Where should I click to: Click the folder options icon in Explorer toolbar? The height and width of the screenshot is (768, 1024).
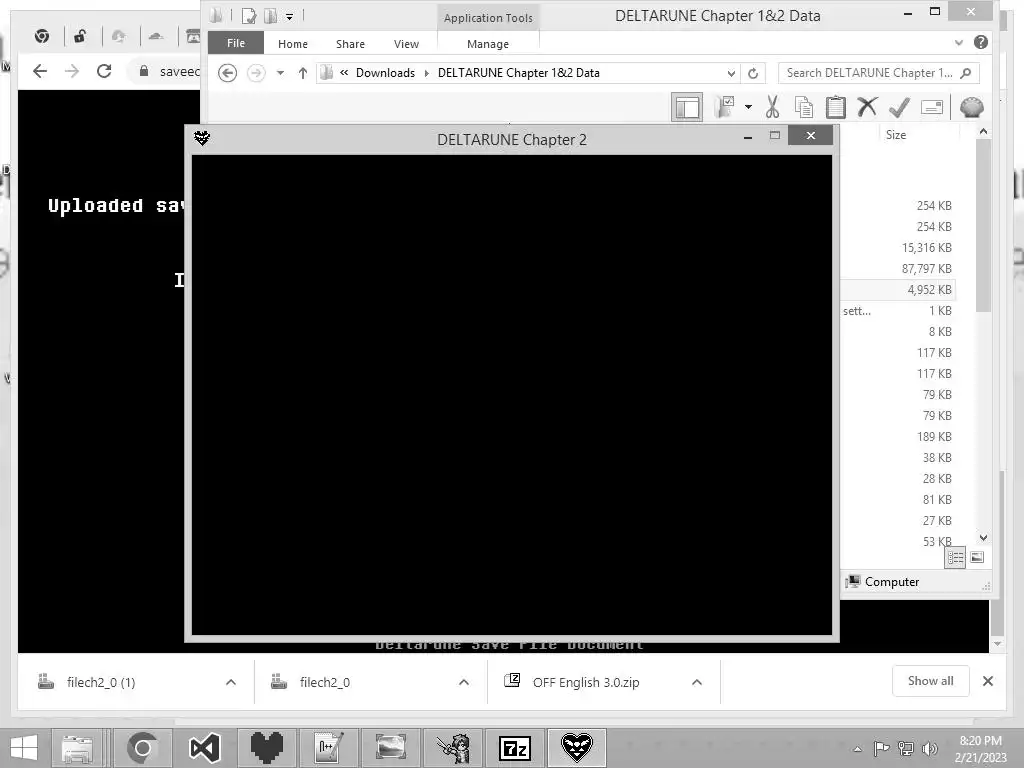point(725,106)
